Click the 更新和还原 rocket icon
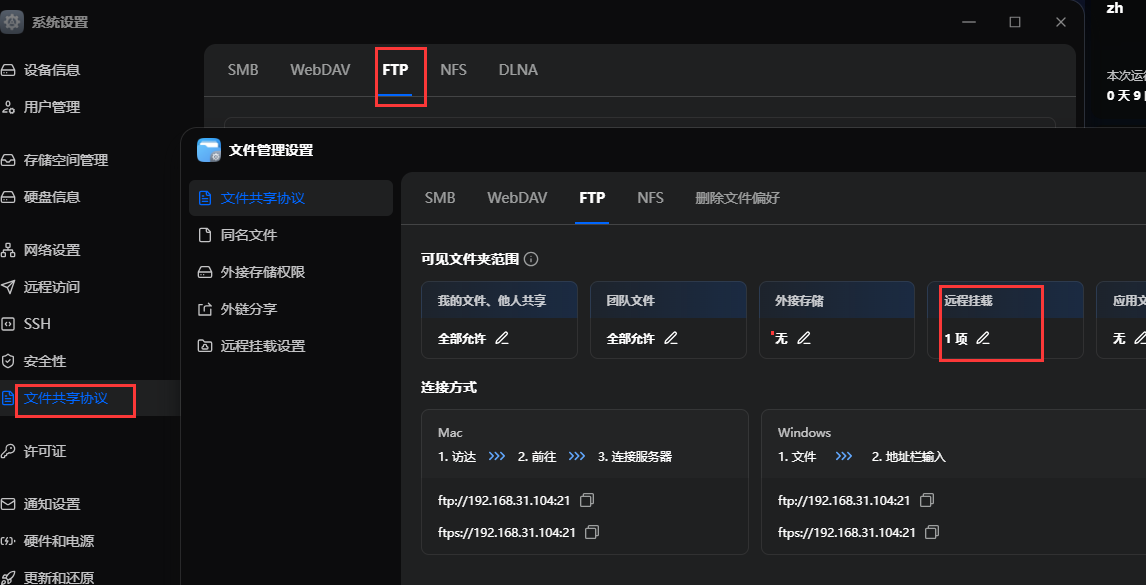This screenshot has width=1146, height=585. (8, 578)
